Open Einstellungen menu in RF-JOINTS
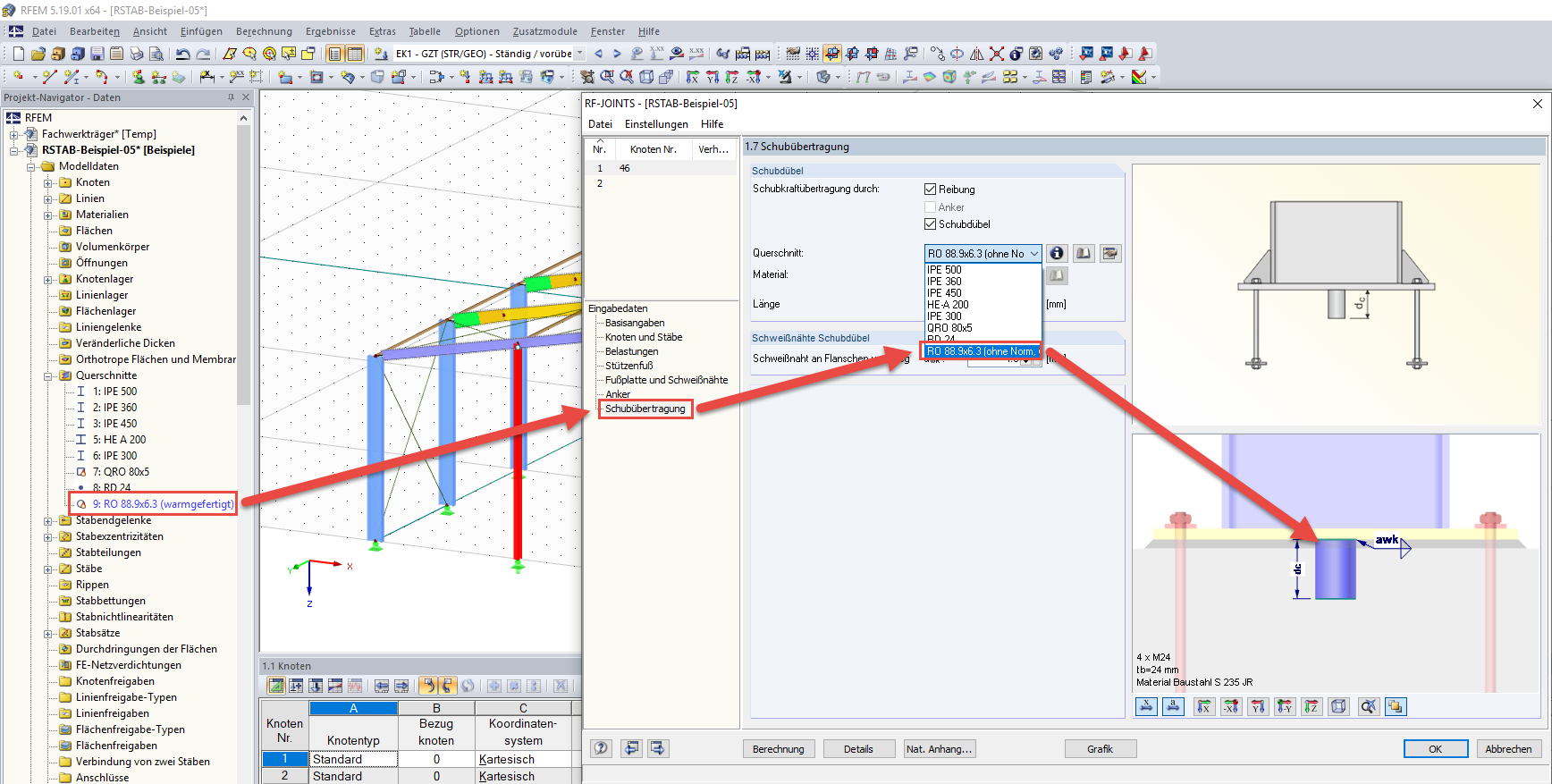This screenshot has width=1552, height=784. tap(656, 124)
